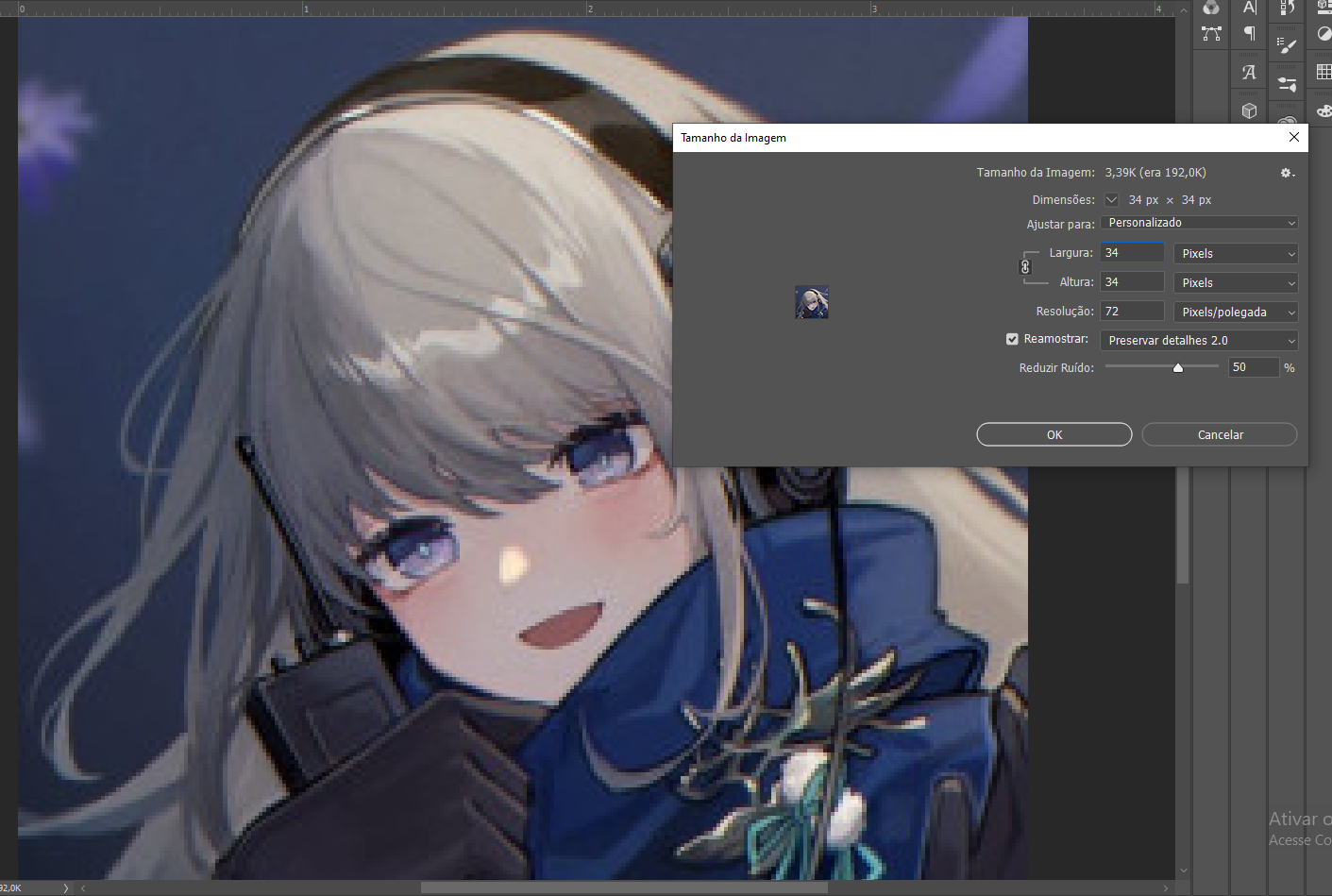Click the preview thumbnail in the dialog
Viewport: 1332px width, 896px height.
812,302
